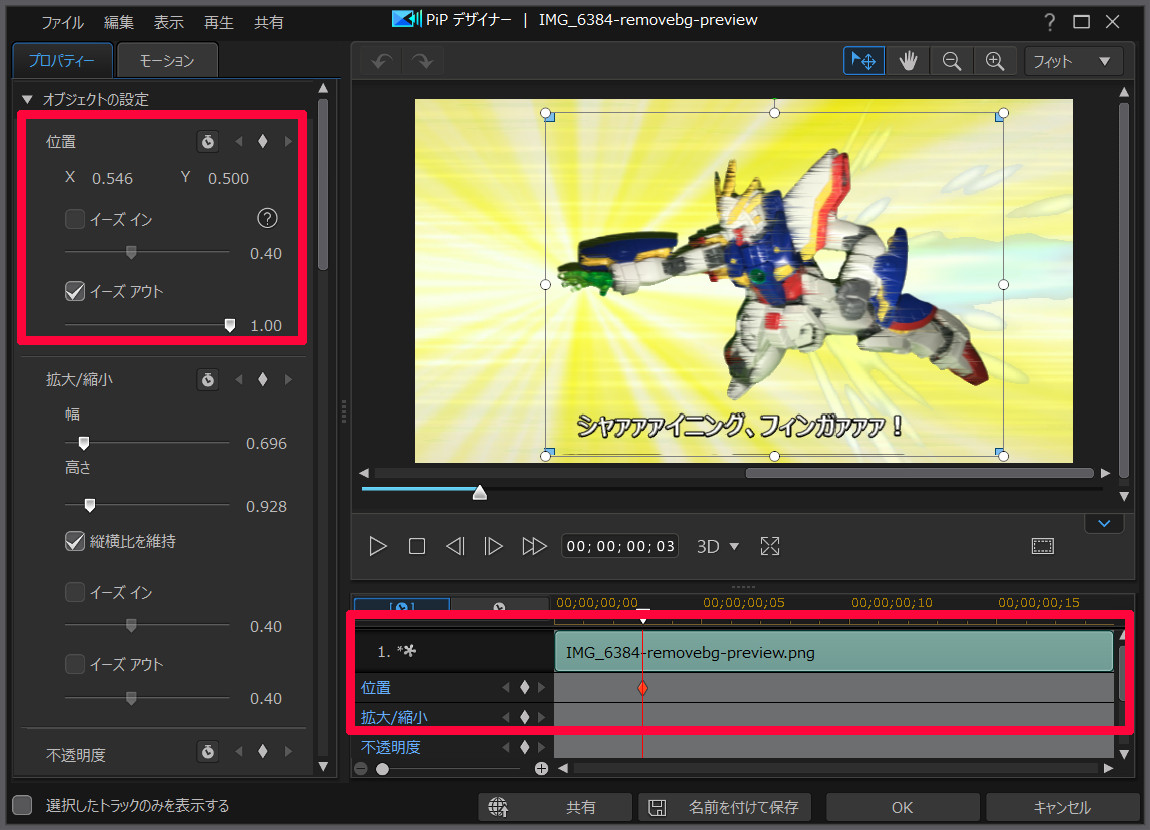Click the キャンセル button

tap(1062, 807)
